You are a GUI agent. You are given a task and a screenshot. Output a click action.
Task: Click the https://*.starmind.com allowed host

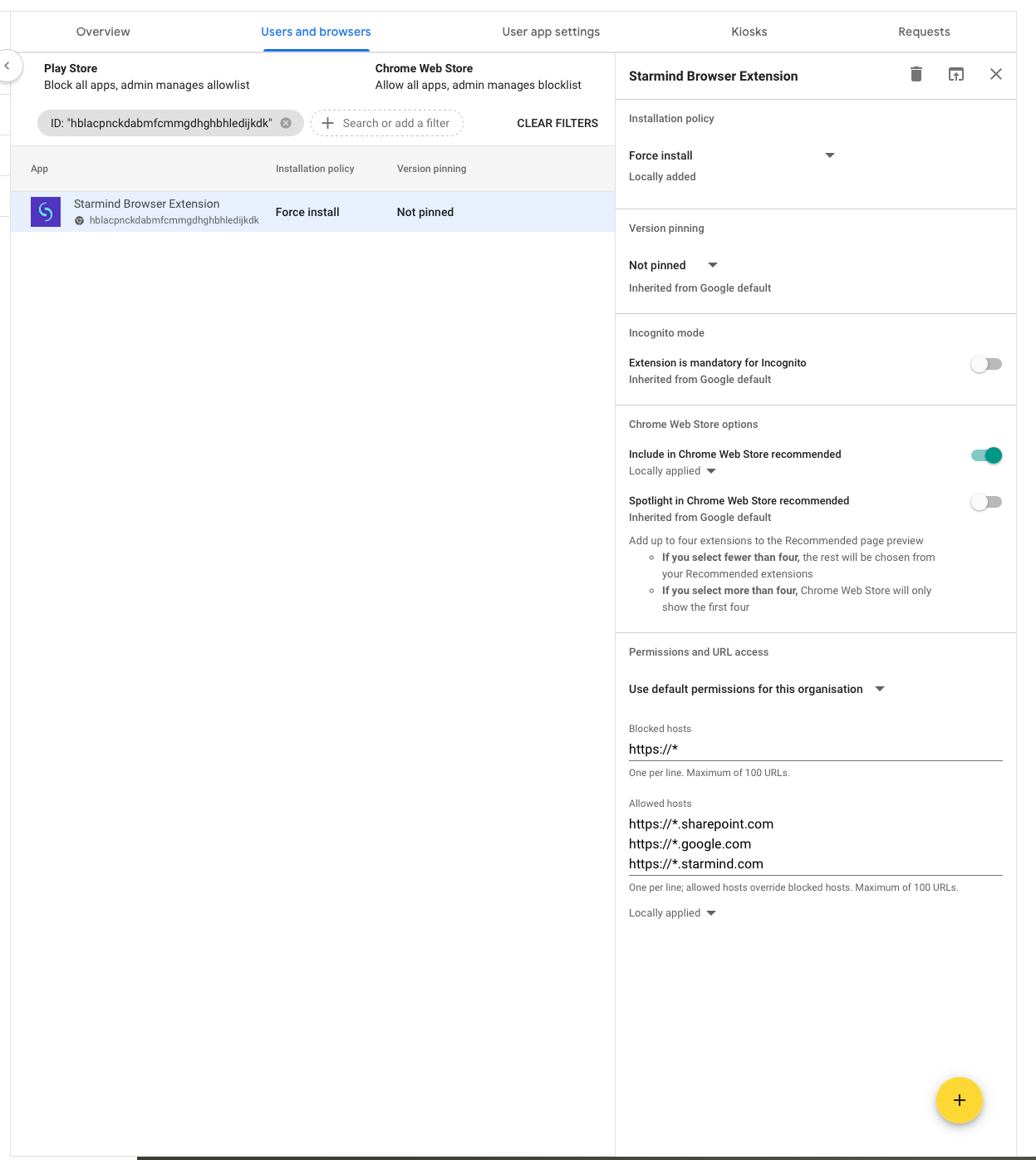pyautogui.click(x=696, y=864)
